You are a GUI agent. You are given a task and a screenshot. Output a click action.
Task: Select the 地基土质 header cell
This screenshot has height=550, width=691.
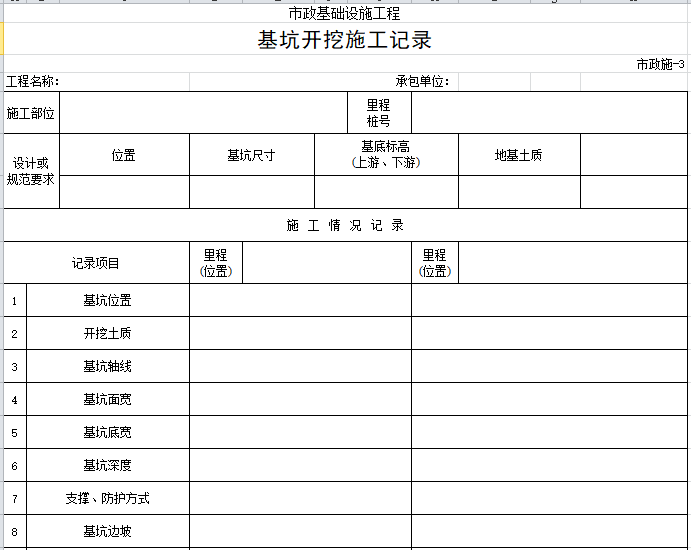click(x=519, y=155)
